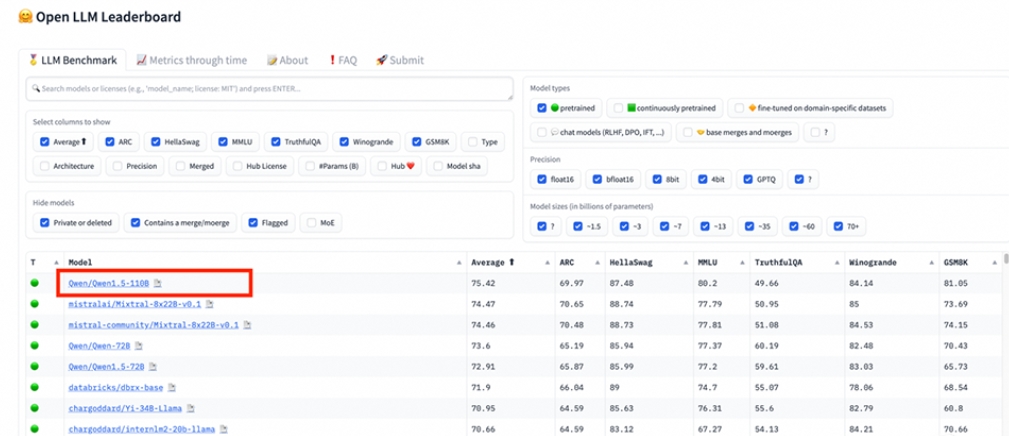Enable base merges and moerges type
Image resolution: width=1009 pixels, height=436 pixels.
tap(688, 132)
